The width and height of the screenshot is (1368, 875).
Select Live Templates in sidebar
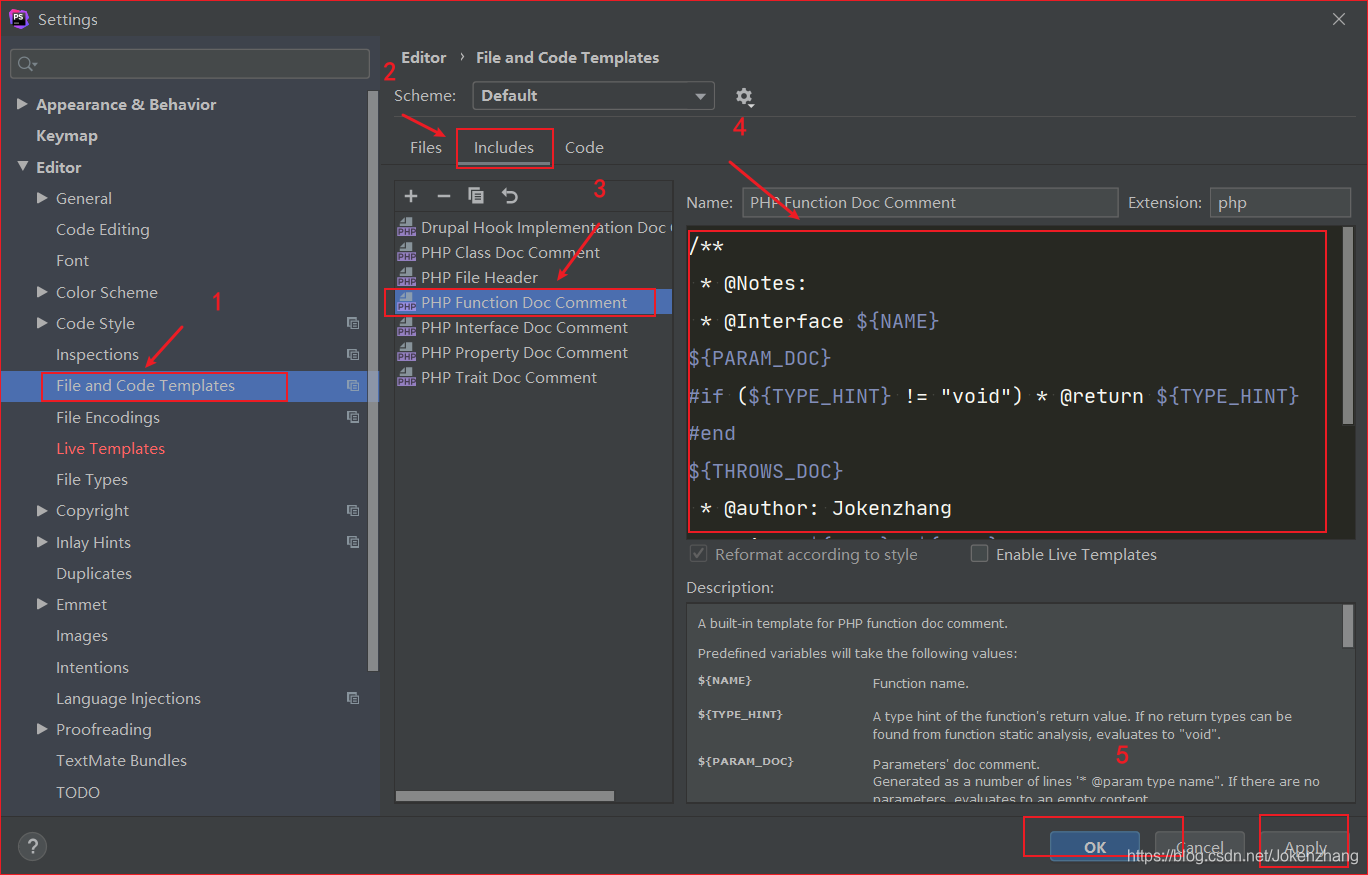click(x=110, y=448)
